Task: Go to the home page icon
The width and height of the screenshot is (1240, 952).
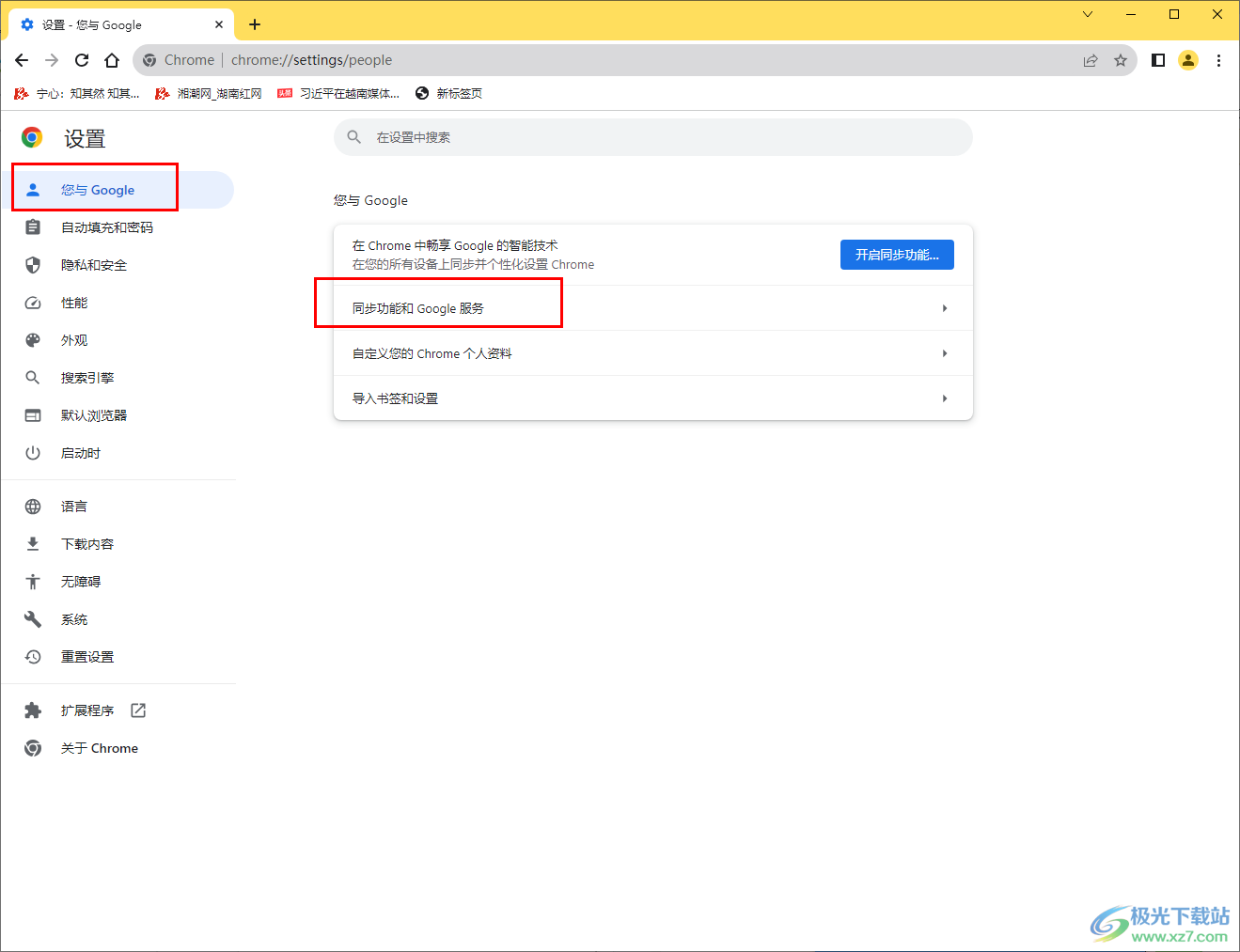Action: 112,60
